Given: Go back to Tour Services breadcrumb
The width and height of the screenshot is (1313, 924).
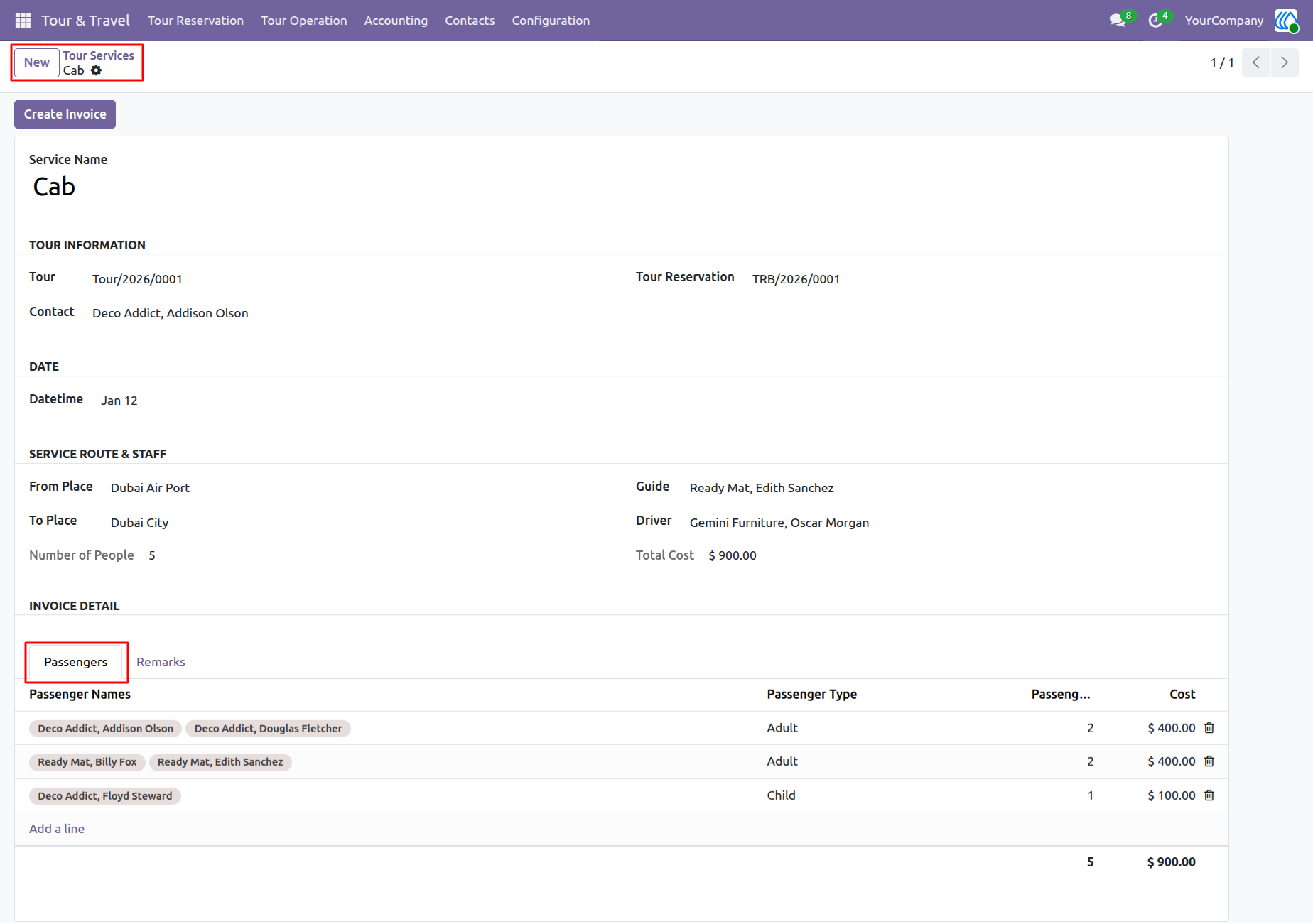Looking at the screenshot, I should pos(98,55).
